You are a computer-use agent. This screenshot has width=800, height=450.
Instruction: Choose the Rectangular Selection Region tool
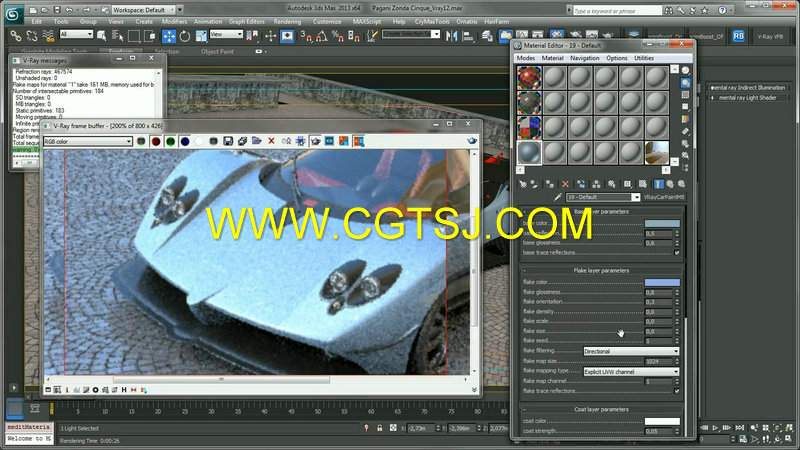134,36
